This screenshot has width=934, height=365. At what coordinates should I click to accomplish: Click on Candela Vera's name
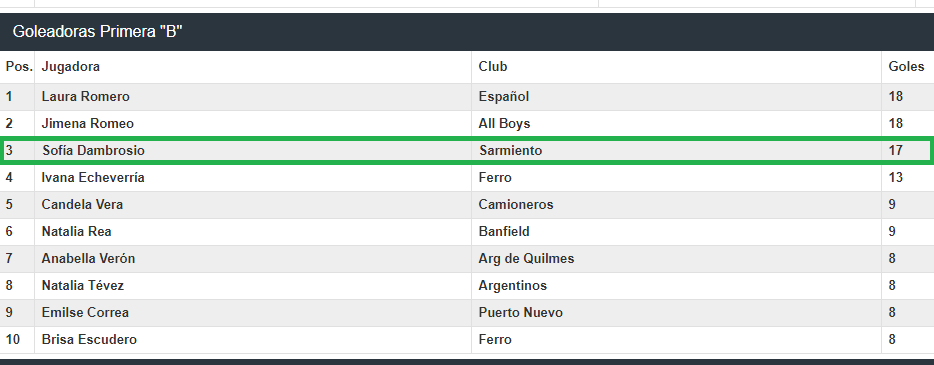[82, 204]
